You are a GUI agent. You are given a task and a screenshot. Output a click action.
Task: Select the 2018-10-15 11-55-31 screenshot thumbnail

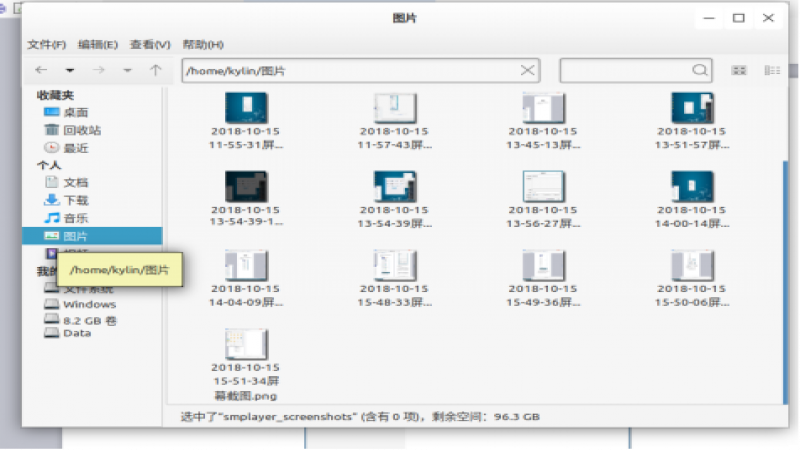(x=246, y=108)
